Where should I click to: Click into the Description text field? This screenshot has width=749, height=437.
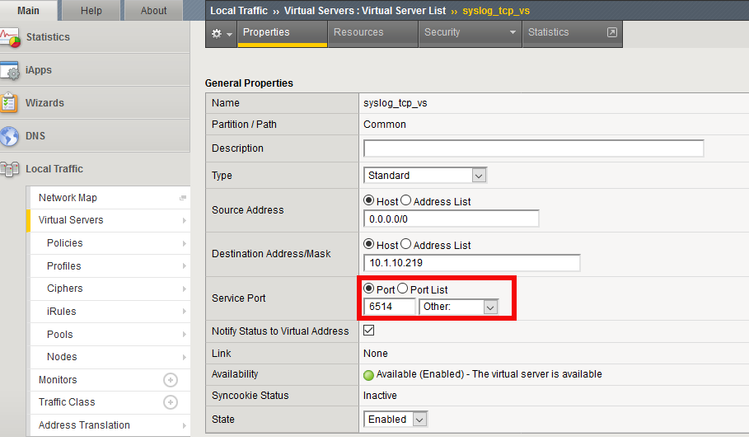click(x=534, y=148)
